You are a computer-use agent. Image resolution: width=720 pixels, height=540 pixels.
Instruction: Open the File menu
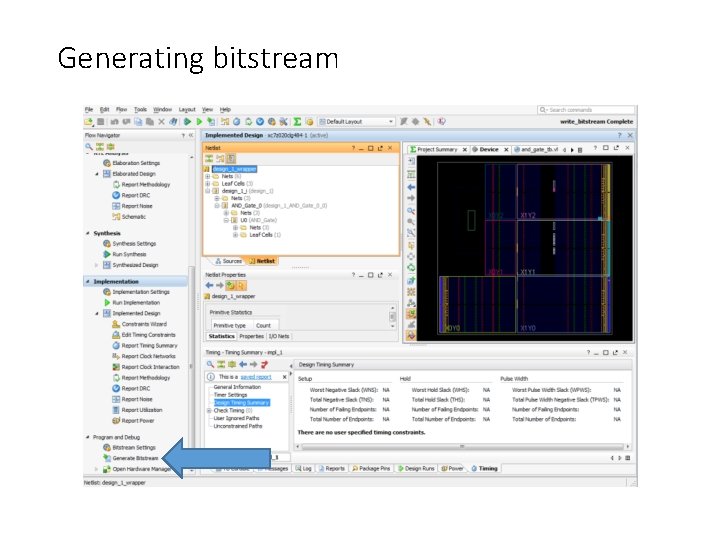[x=89, y=109]
